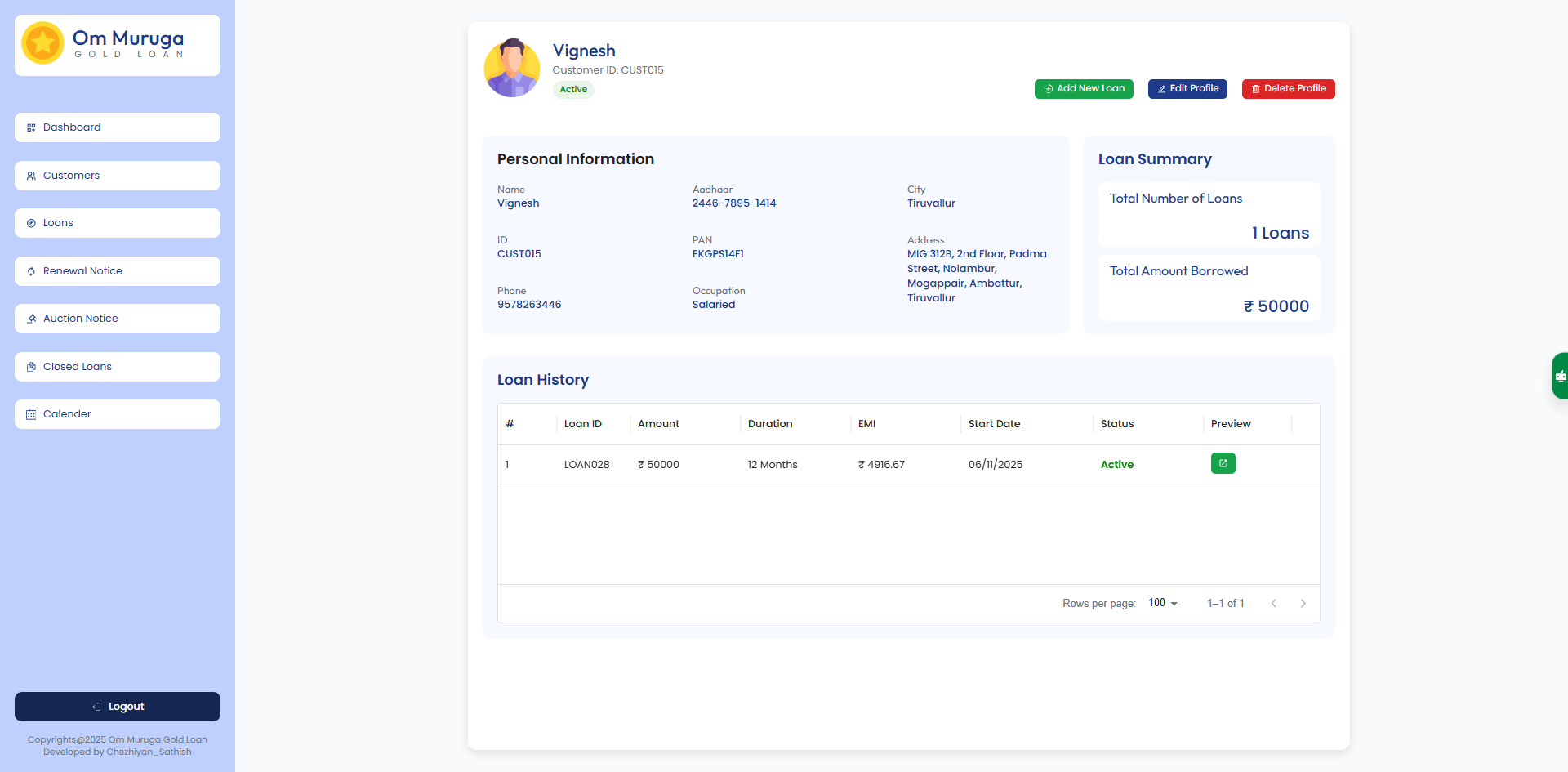Go to previous page of loan history

click(1273, 604)
